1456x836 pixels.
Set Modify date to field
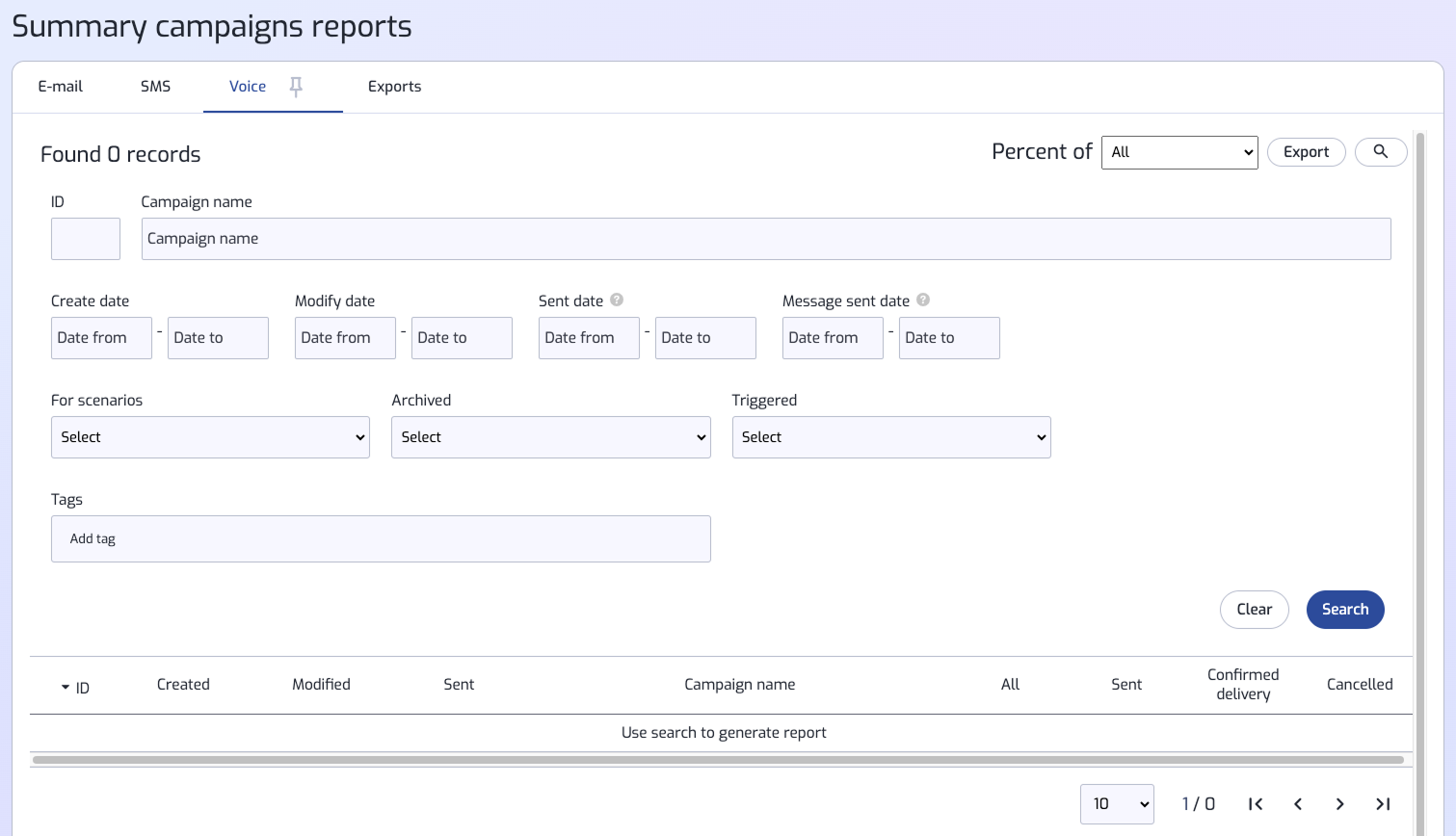coord(462,338)
